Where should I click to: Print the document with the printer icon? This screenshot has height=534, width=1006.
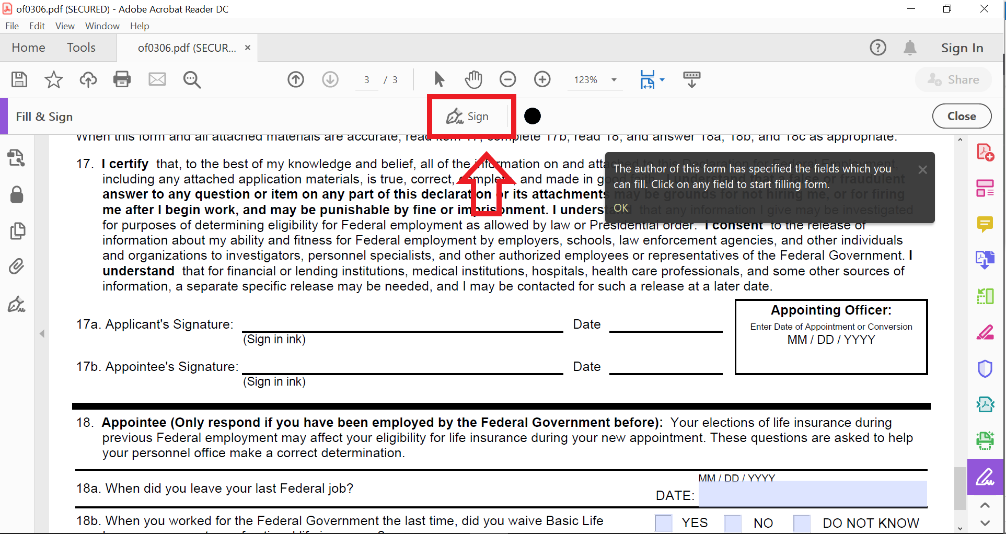pyautogui.click(x=122, y=80)
